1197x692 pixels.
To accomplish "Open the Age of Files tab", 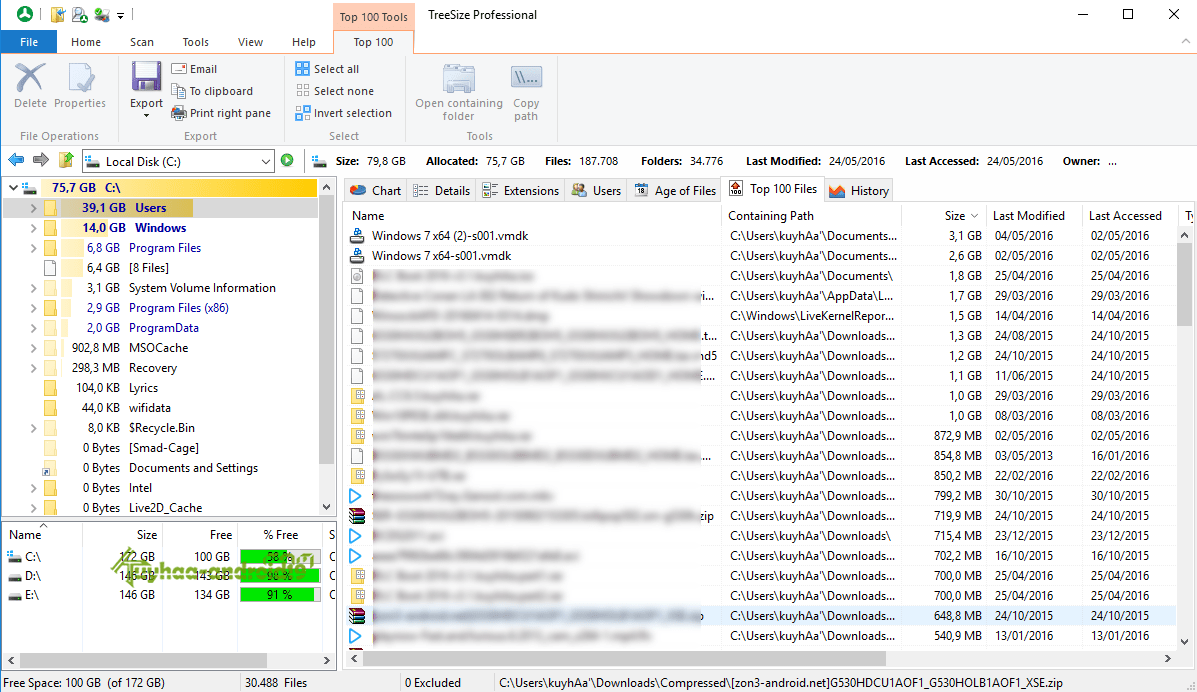I will [x=675, y=191].
